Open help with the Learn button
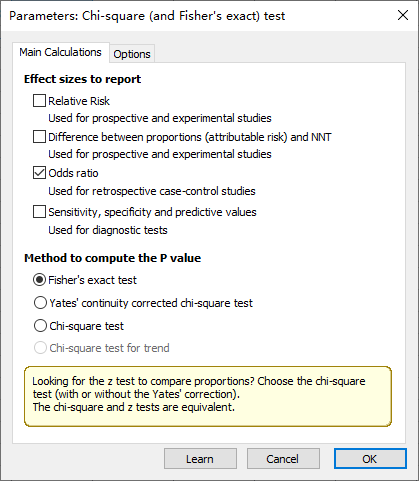 [200, 459]
